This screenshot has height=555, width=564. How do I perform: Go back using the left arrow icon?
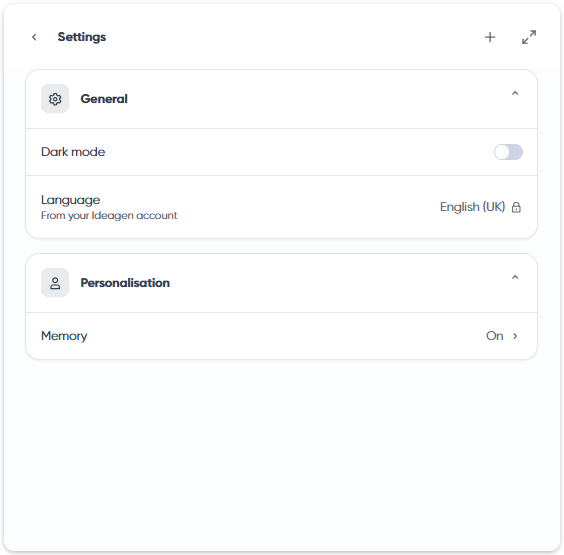tap(34, 37)
